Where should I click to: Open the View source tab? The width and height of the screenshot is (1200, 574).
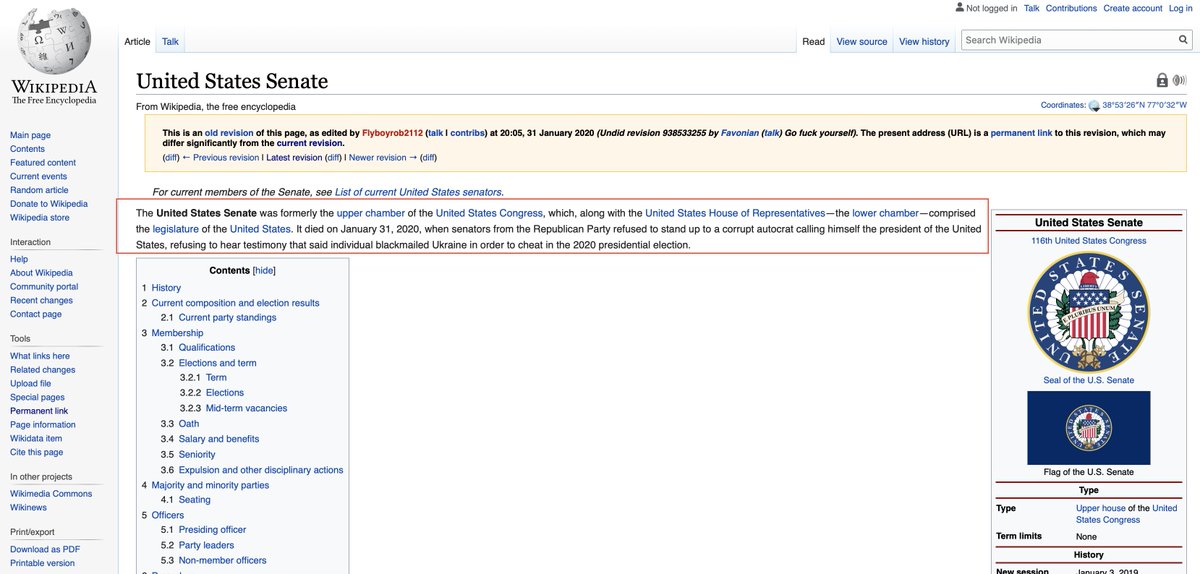(861, 41)
